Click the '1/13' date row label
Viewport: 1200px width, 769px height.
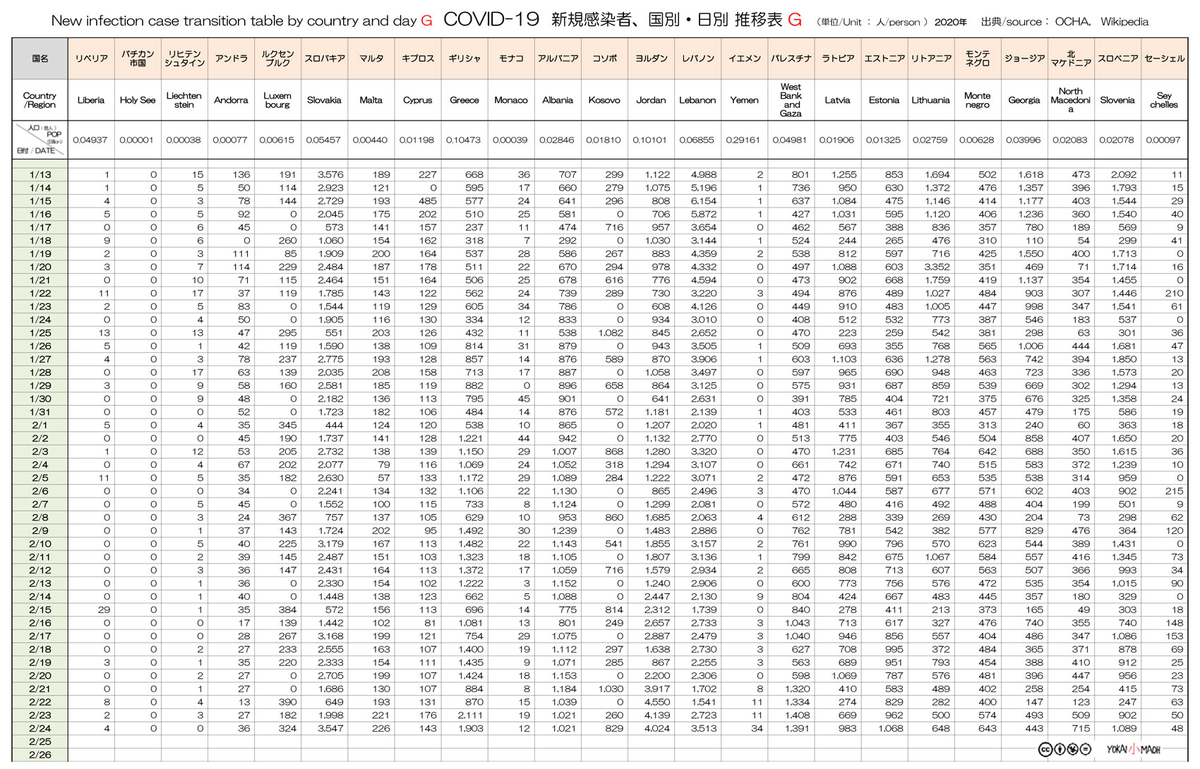coord(39,174)
